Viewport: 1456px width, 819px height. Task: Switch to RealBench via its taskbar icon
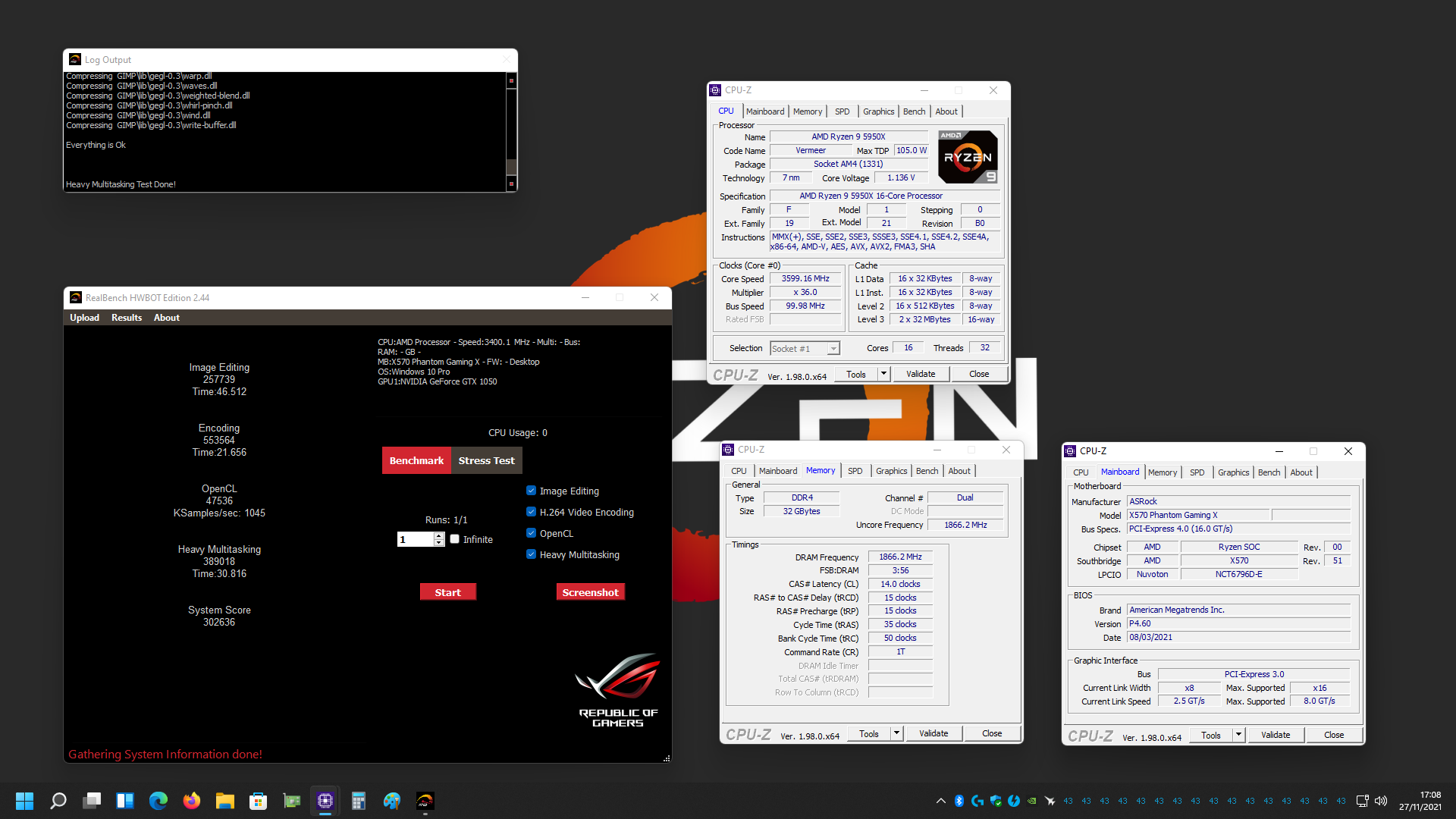tap(425, 801)
